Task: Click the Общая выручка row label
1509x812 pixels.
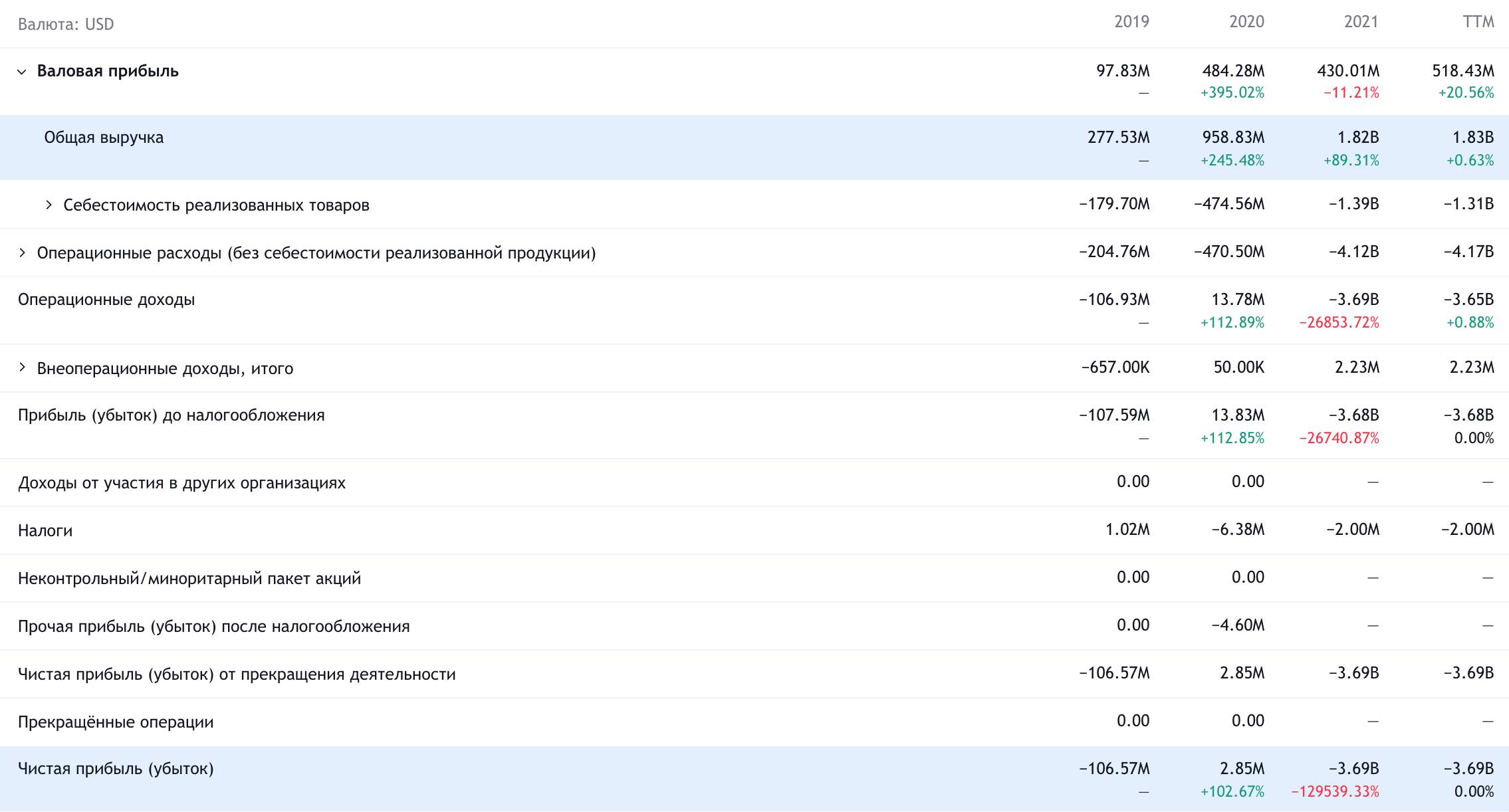Action: [104, 138]
